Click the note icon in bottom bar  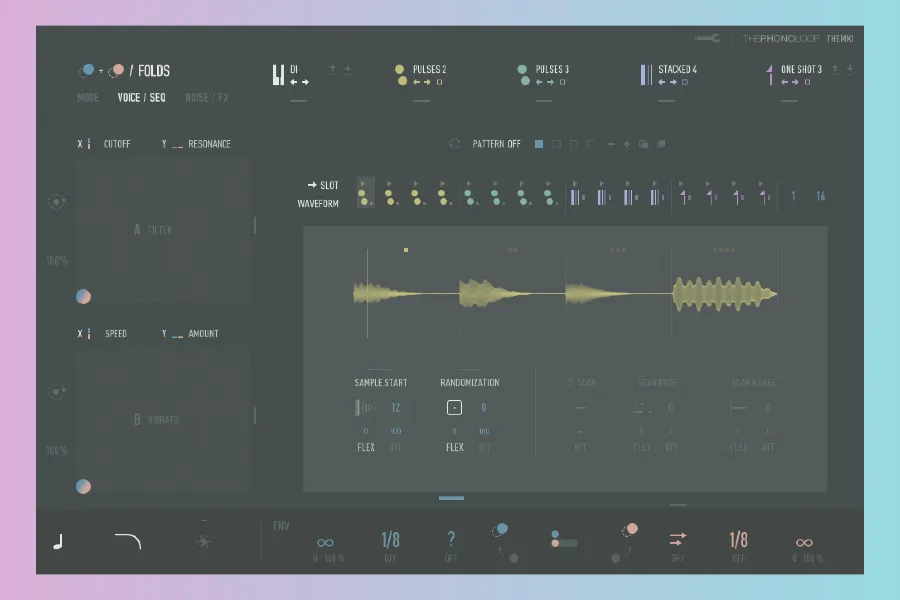[x=57, y=542]
